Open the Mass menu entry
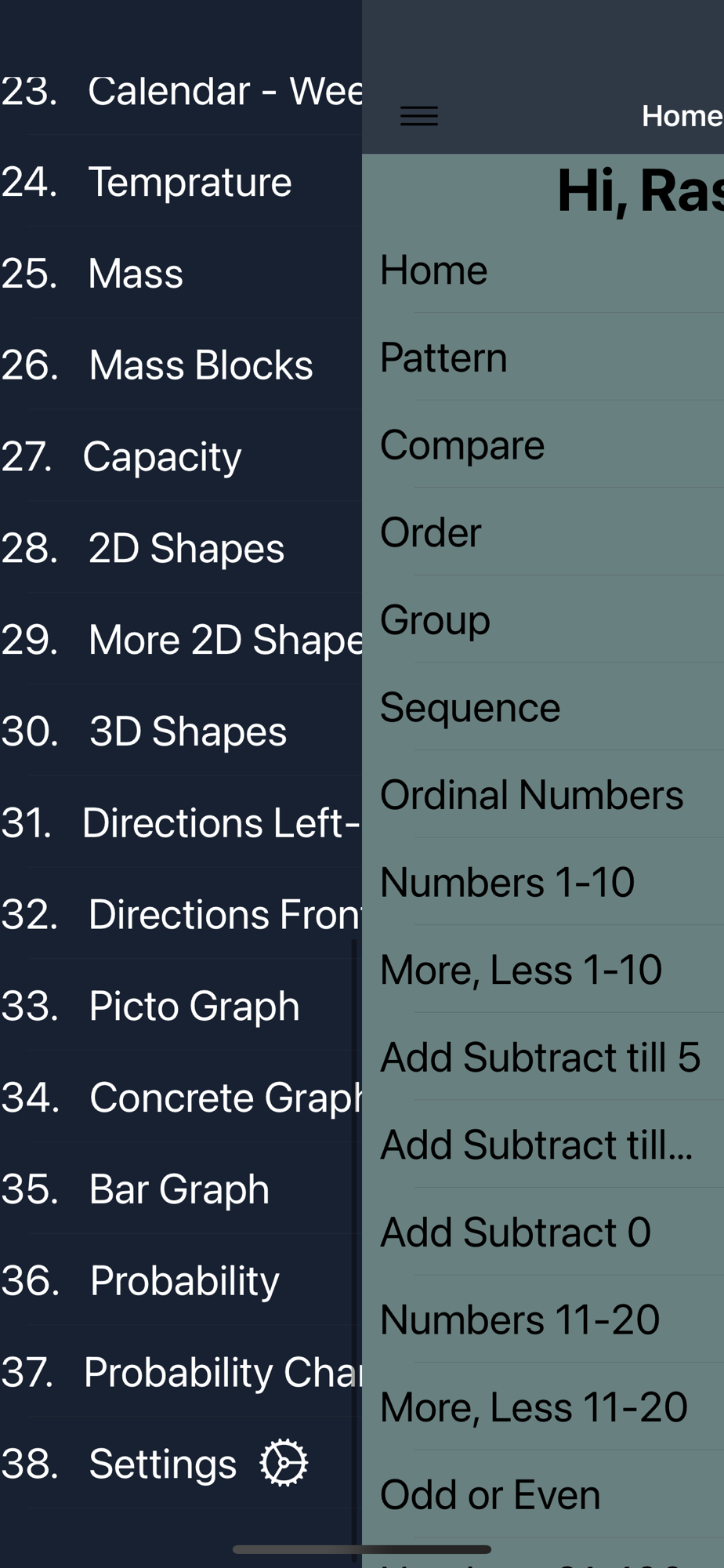 coord(136,274)
